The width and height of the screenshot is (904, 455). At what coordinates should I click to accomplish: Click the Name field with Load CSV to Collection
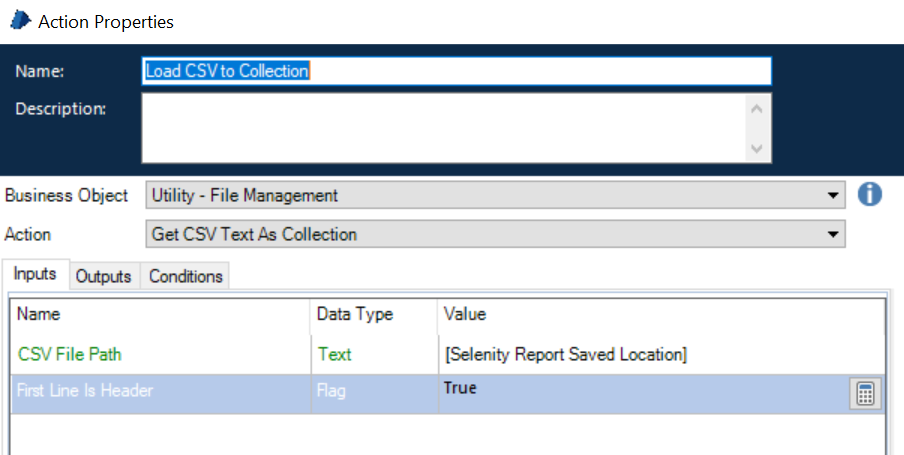457,71
